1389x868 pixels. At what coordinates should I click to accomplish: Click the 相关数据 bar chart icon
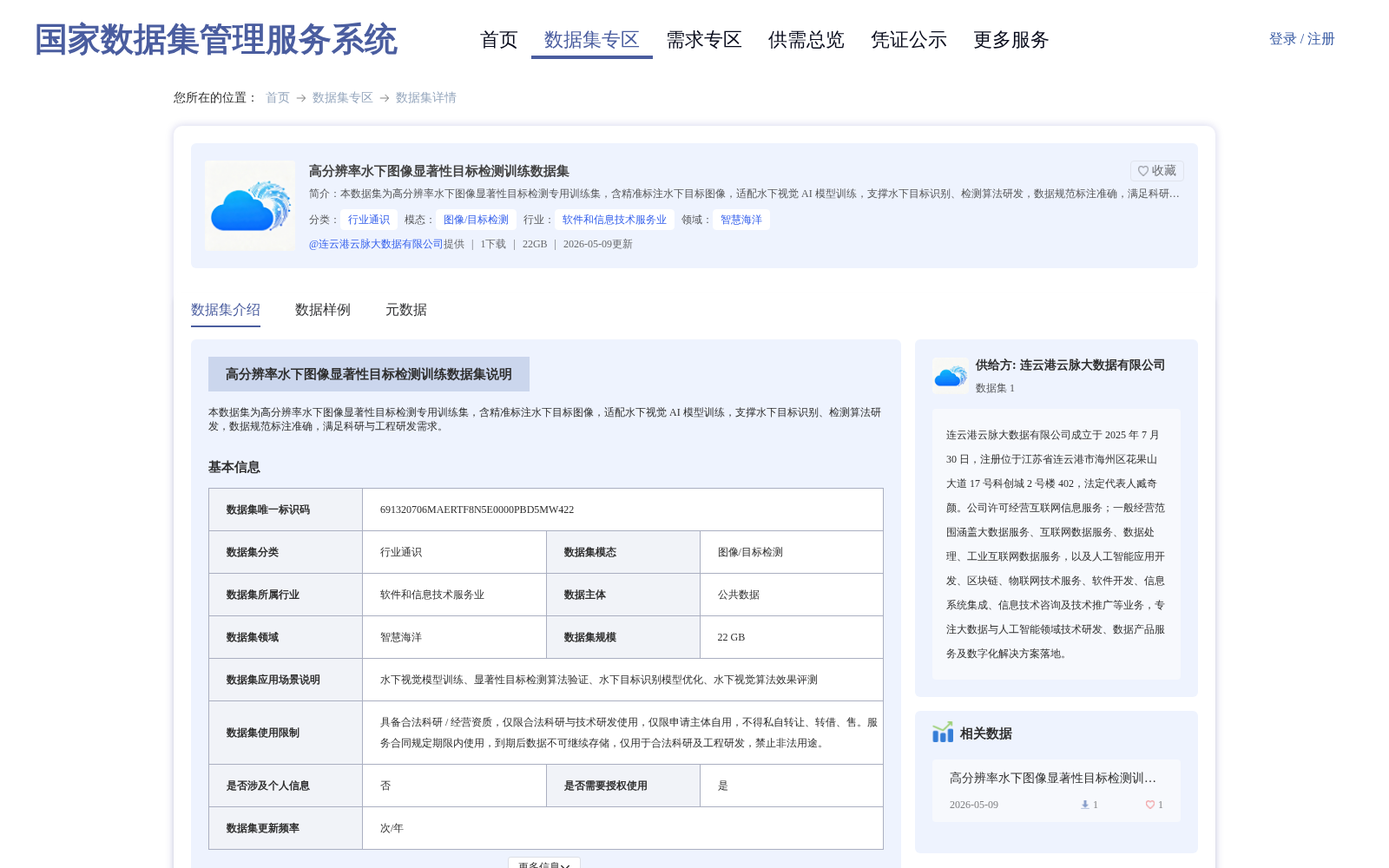(x=943, y=733)
